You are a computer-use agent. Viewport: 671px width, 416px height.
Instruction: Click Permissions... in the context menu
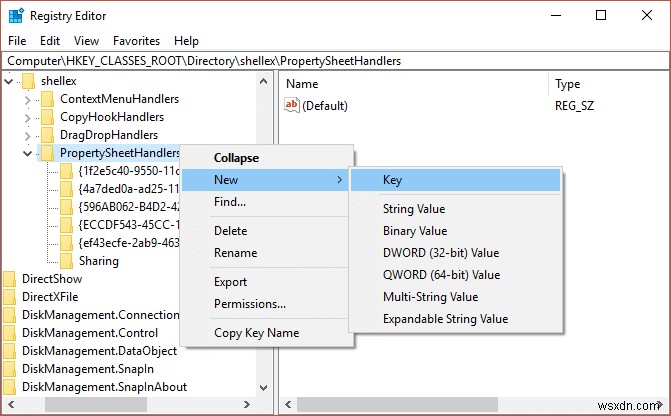[250, 304]
